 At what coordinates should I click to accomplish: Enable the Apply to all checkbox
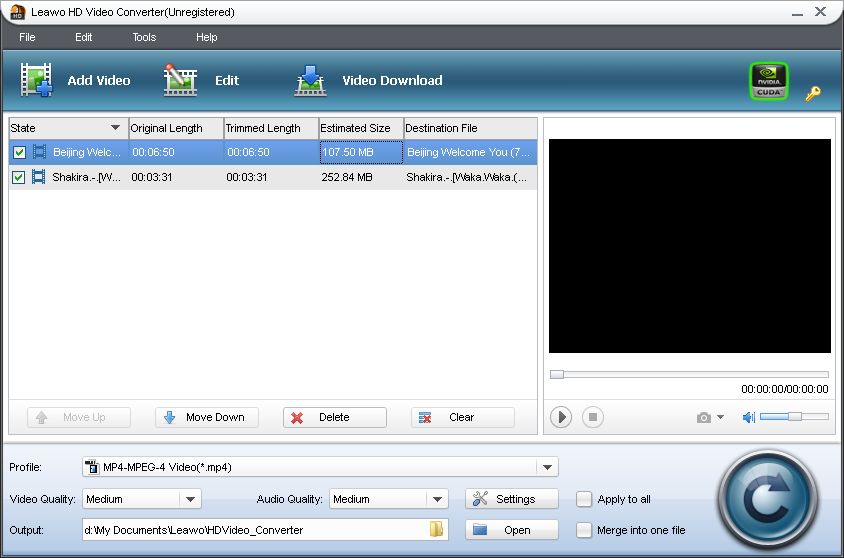[583, 499]
